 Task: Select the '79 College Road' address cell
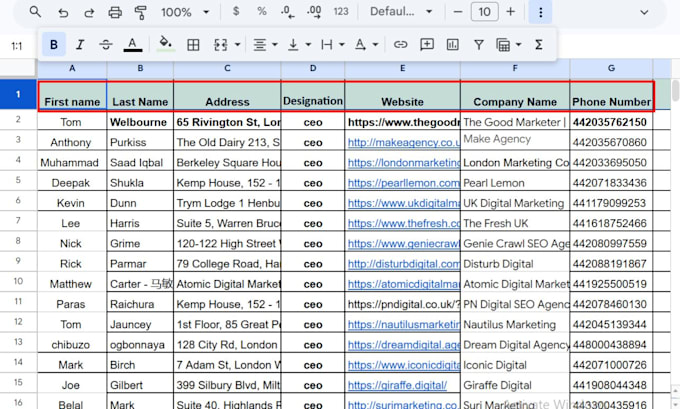[x=227, y=264]
